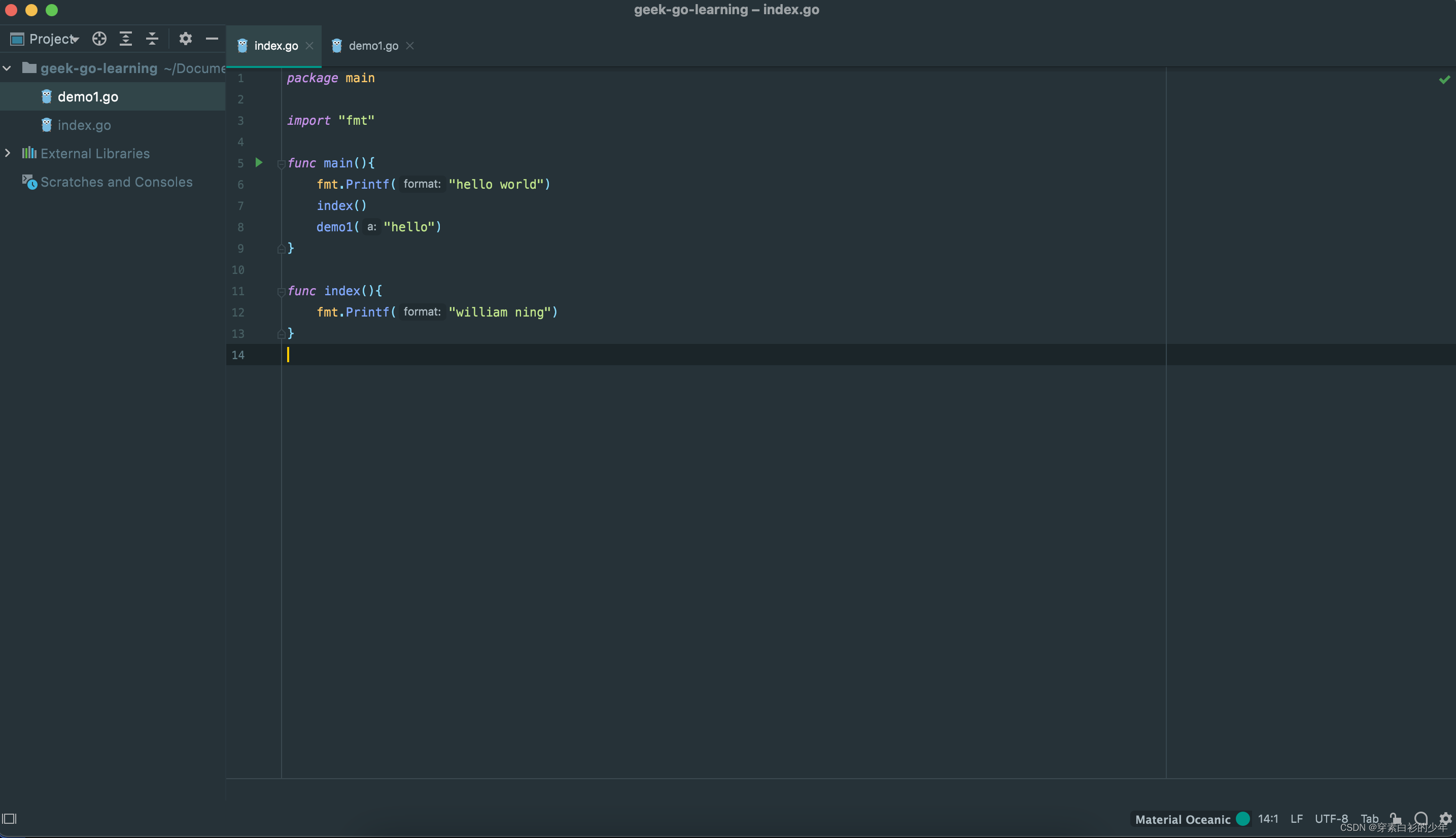Click the Expand All icon in Project panel
The image size is (1456, 838).
(x=125, y=39)
